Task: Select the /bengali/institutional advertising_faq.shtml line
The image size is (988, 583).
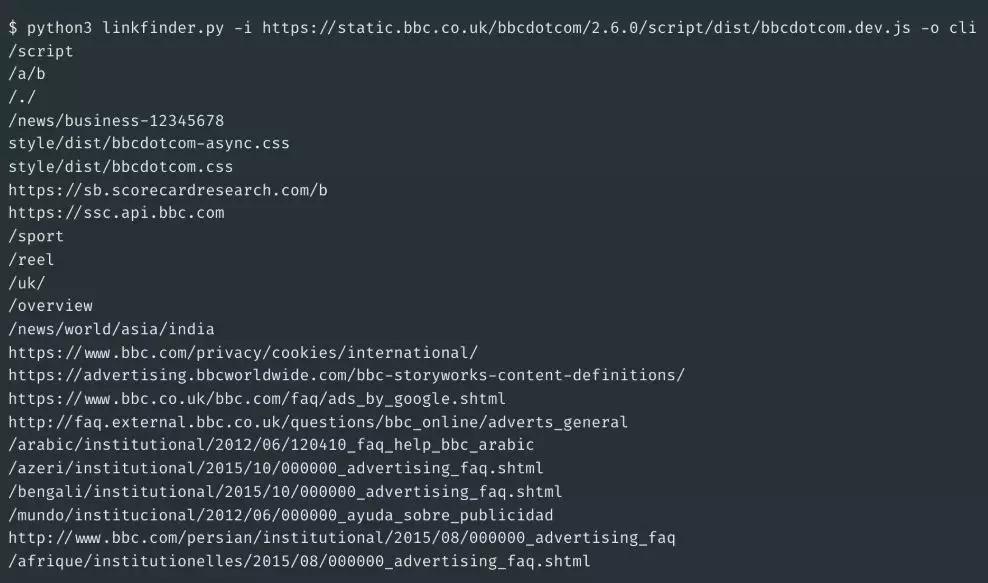Action: point(285,491)
